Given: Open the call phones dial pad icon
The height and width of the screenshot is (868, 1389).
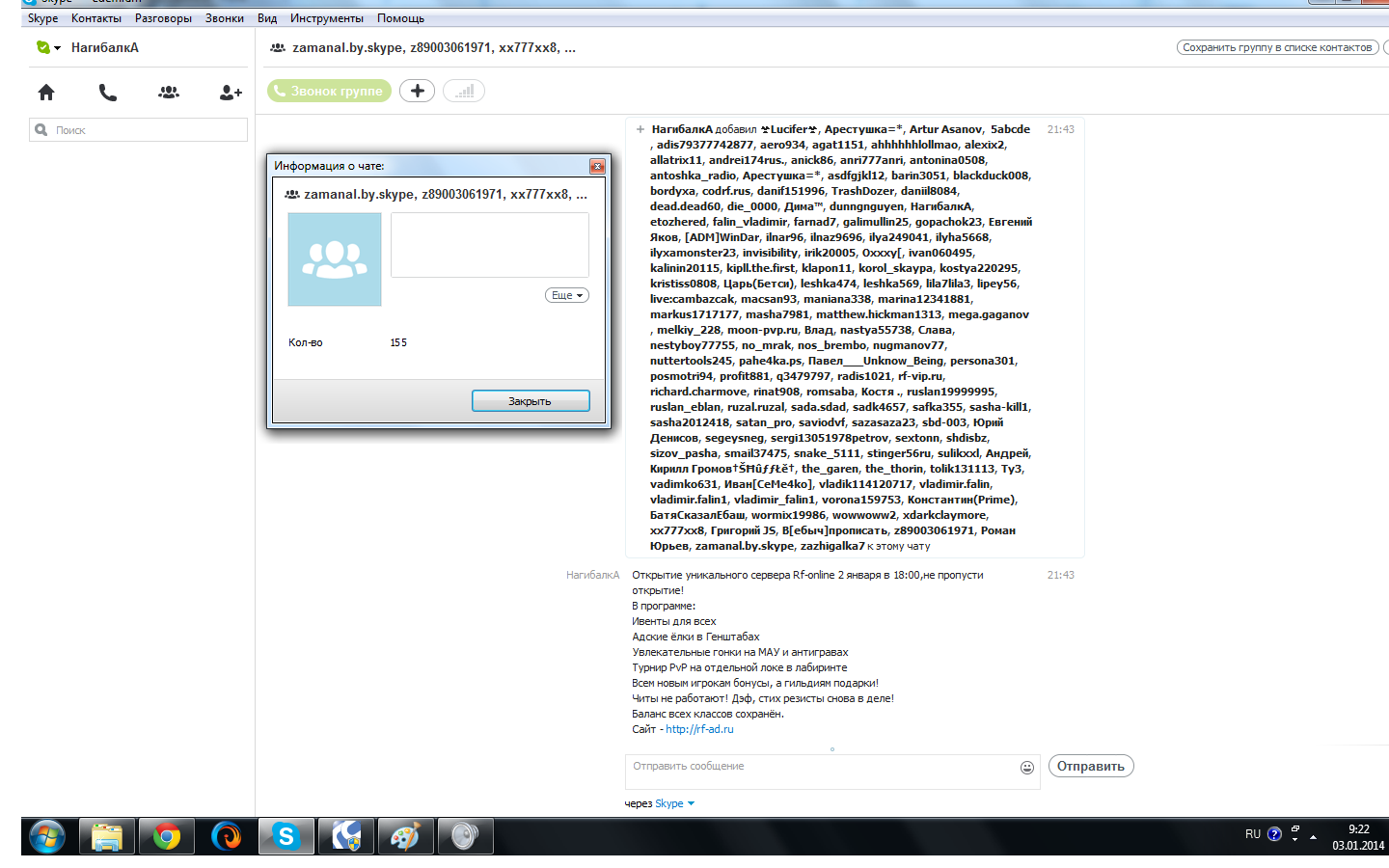Looking at the screenshot, I should [x=108, y=93].
